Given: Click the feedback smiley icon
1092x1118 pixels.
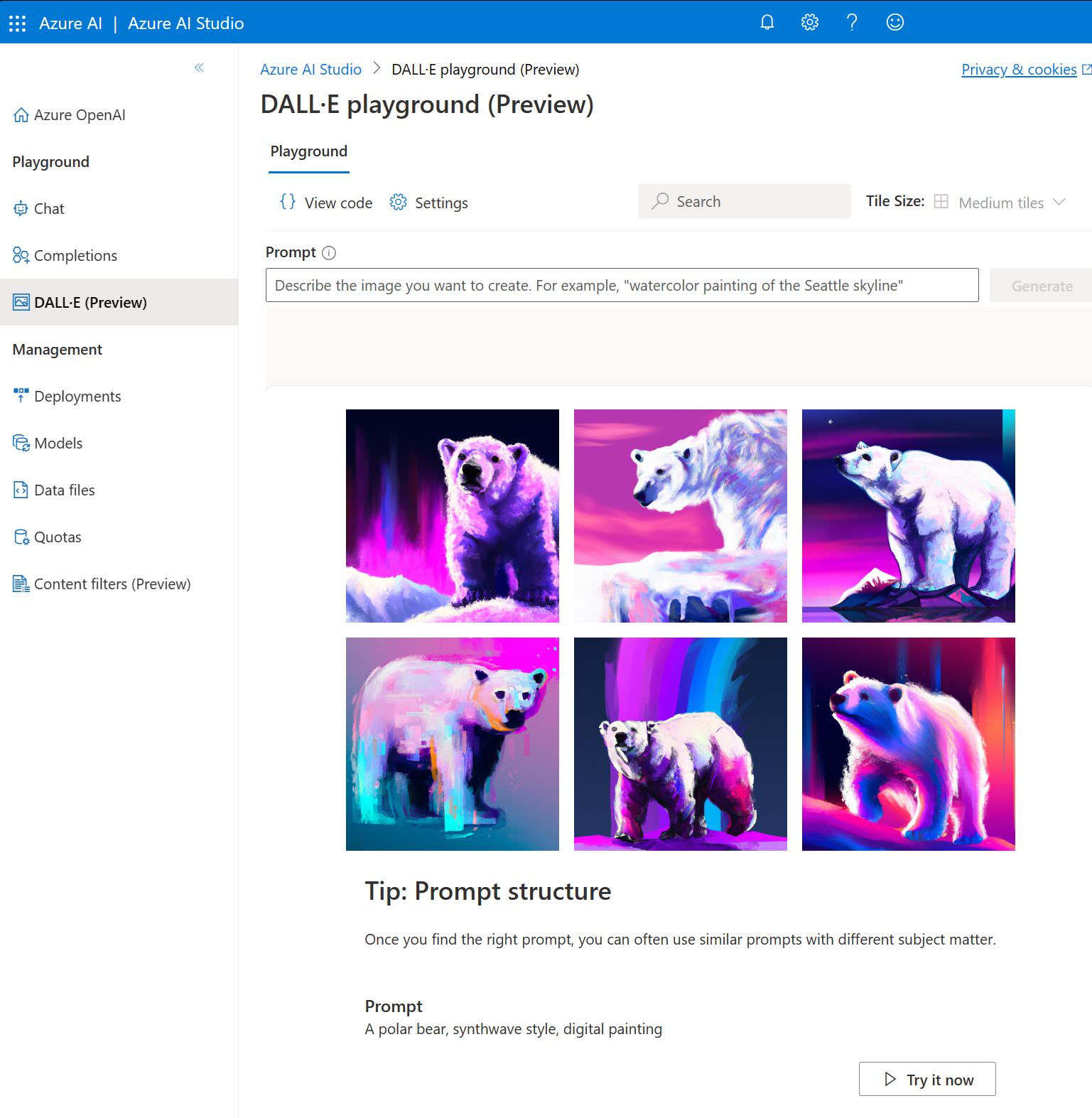Looking at the screenshot, I should (895, 23).
